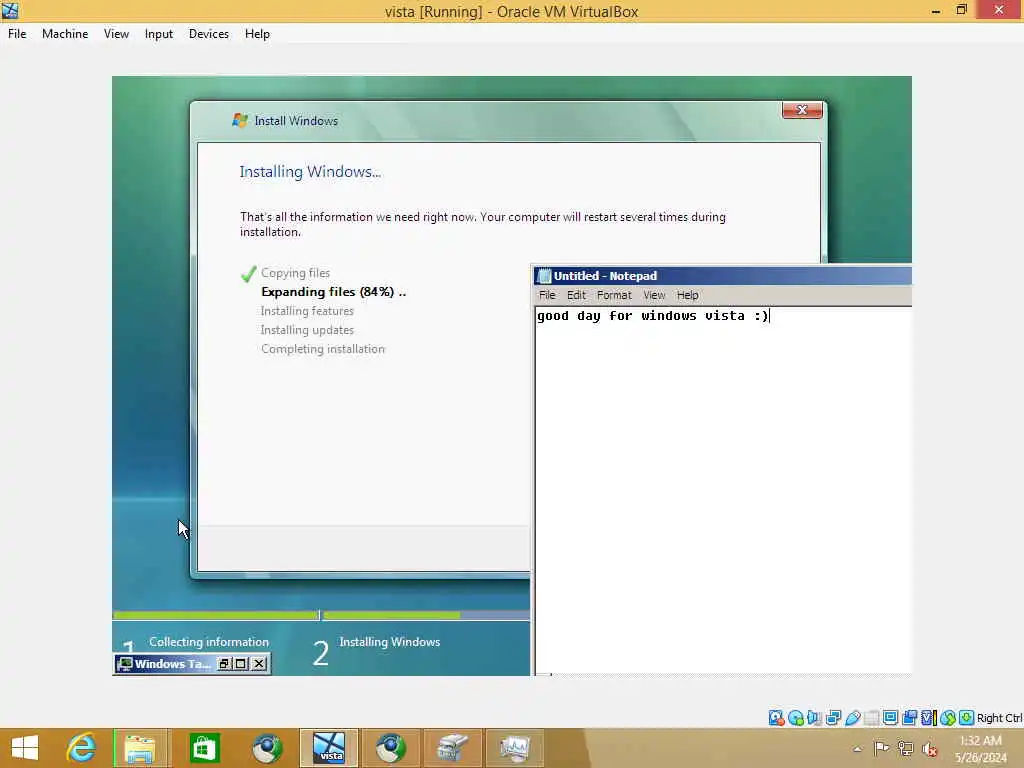This screenshot has height=768, width=1024.
Task: Show hidden tray icons arrow
Action: tap(857, 749)
